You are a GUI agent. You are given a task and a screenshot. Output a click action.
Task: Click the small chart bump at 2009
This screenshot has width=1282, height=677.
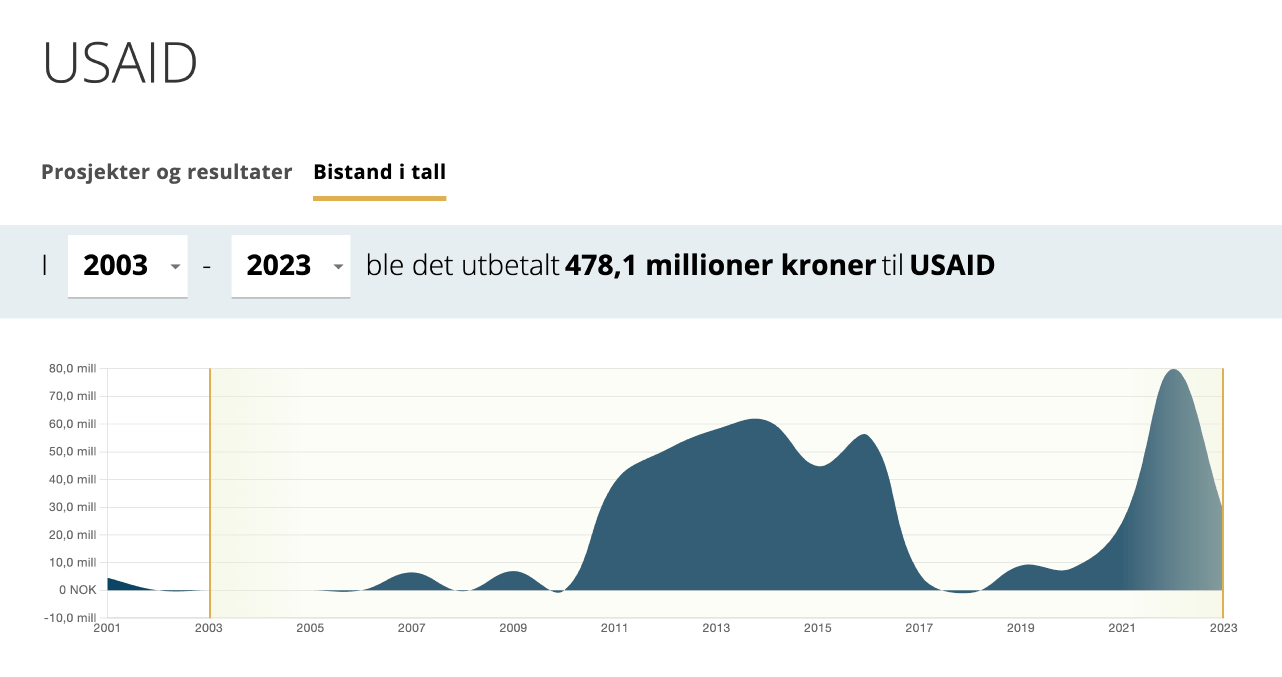(513, 578)
